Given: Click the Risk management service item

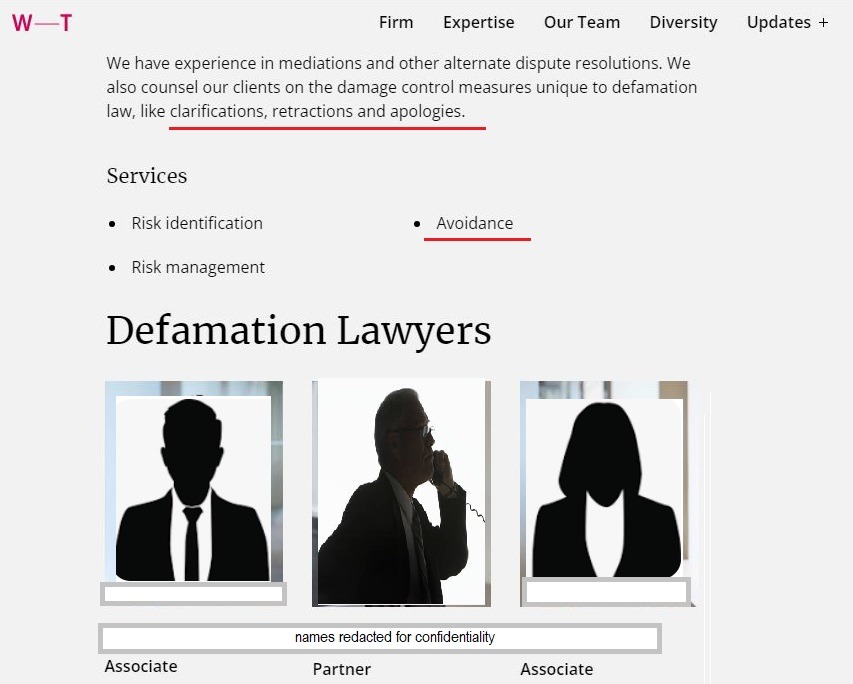Looking at the screenshot, I should pos(198,267).
